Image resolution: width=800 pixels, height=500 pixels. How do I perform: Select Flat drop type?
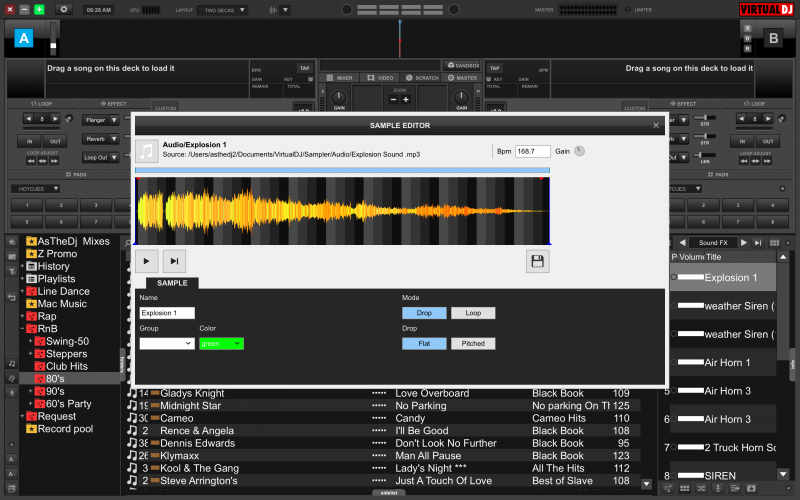tap(424, 343)
